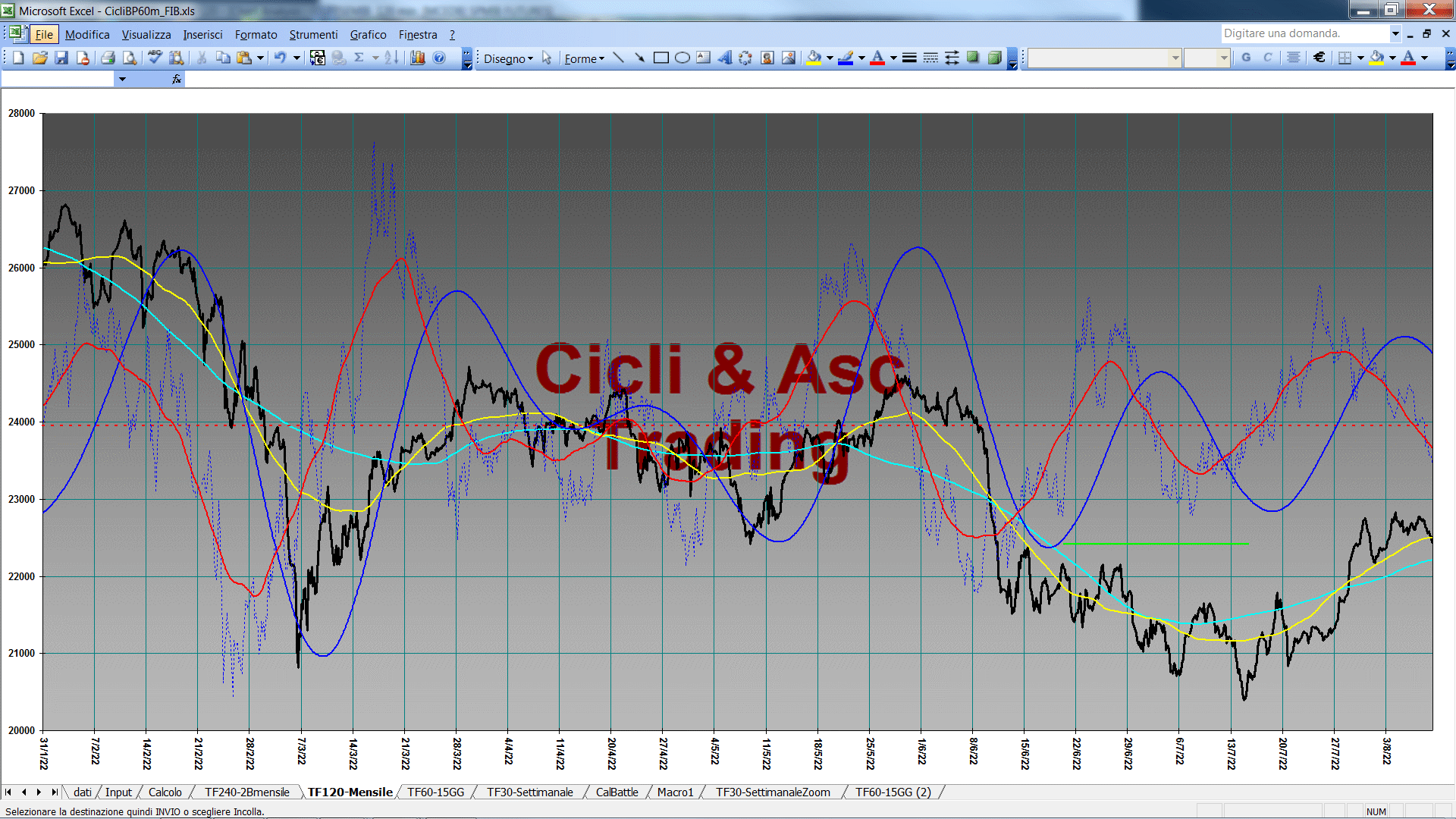1456x819 pixels.
Task: Insert Clip Art from the drawing toolbar
Action: pos(767,58)
